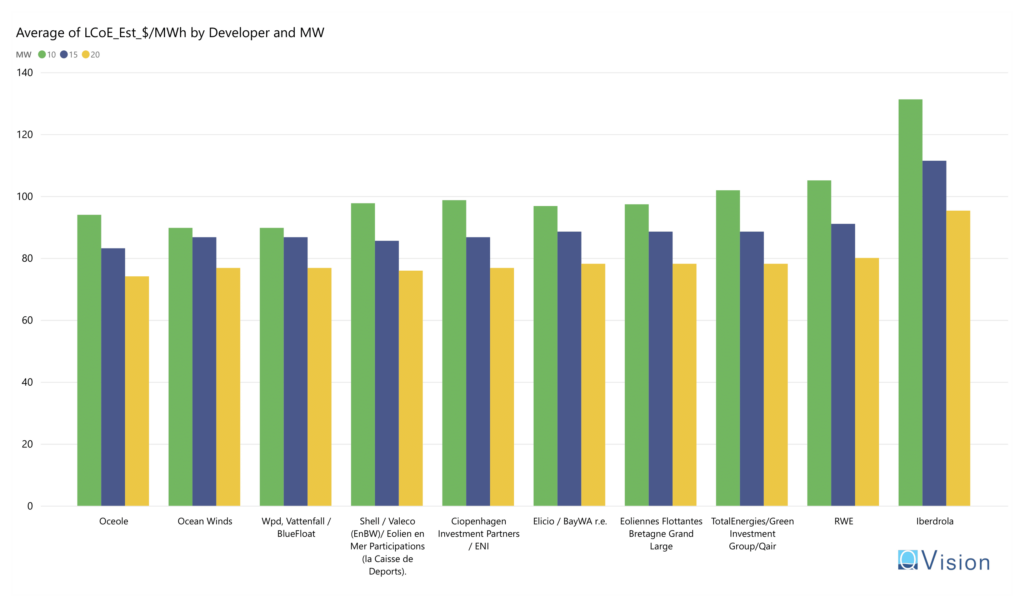Image resolution: width=1024 pixels, height=607 pixels.
Task: Click the 40 y-axis tick label
Action: [27, 382]
